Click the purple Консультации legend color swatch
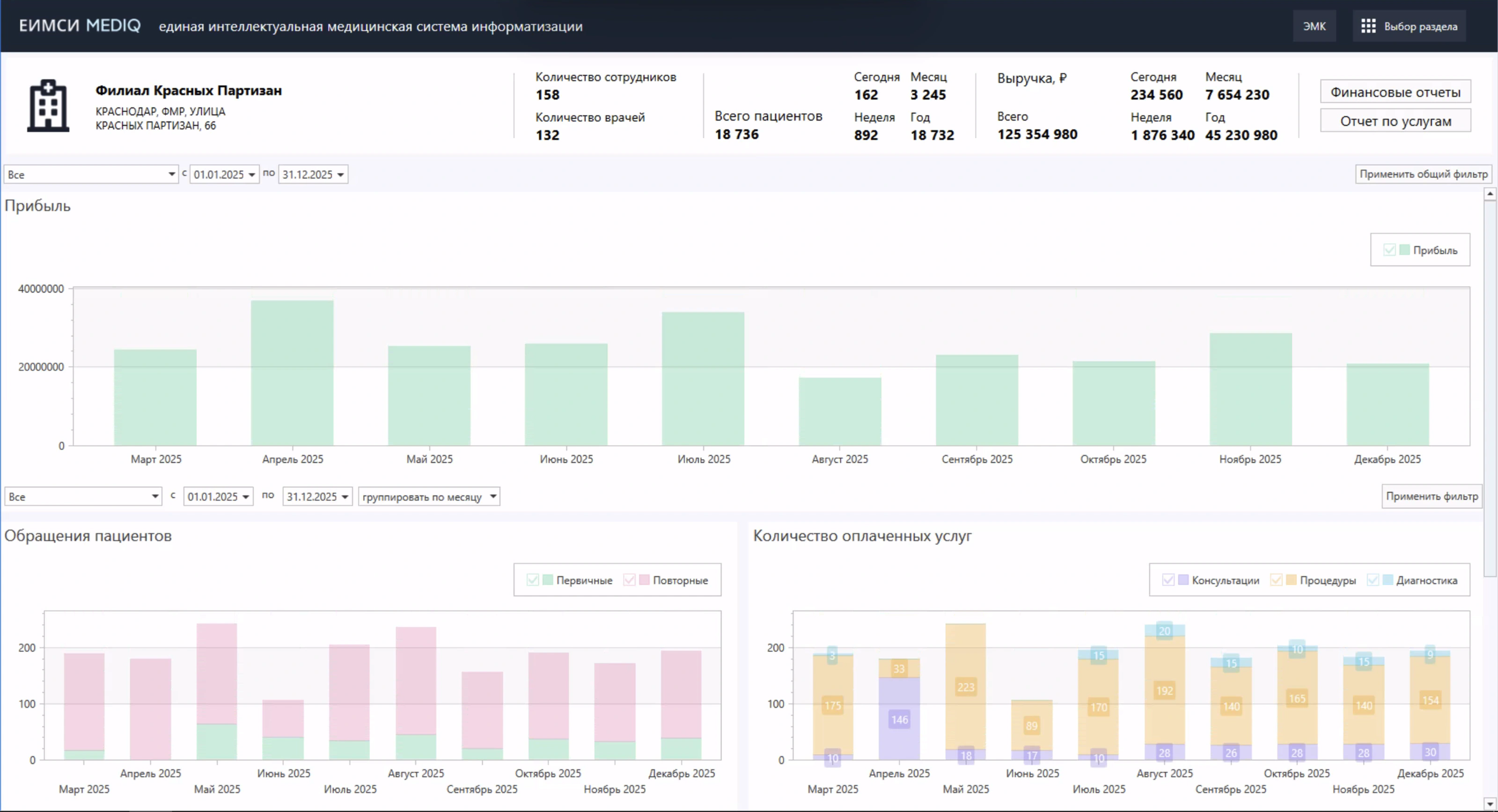1498x812 pixels. (x=1183, y=580)
